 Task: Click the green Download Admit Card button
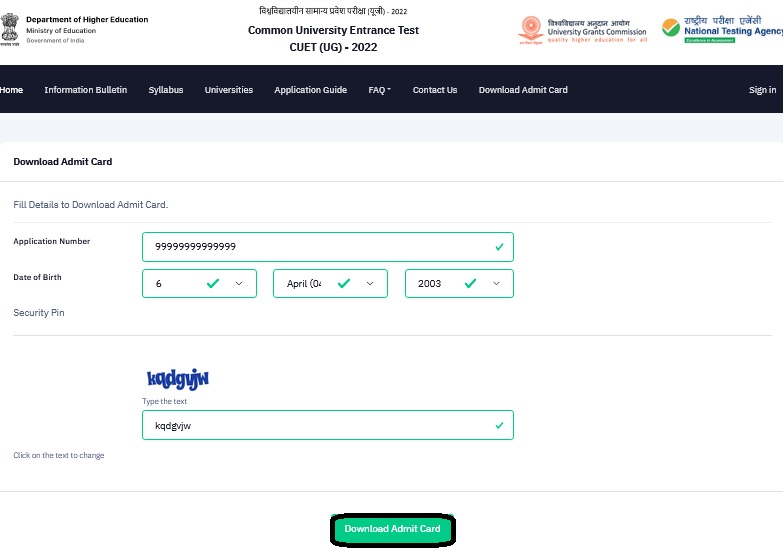[x=392, y=529]
